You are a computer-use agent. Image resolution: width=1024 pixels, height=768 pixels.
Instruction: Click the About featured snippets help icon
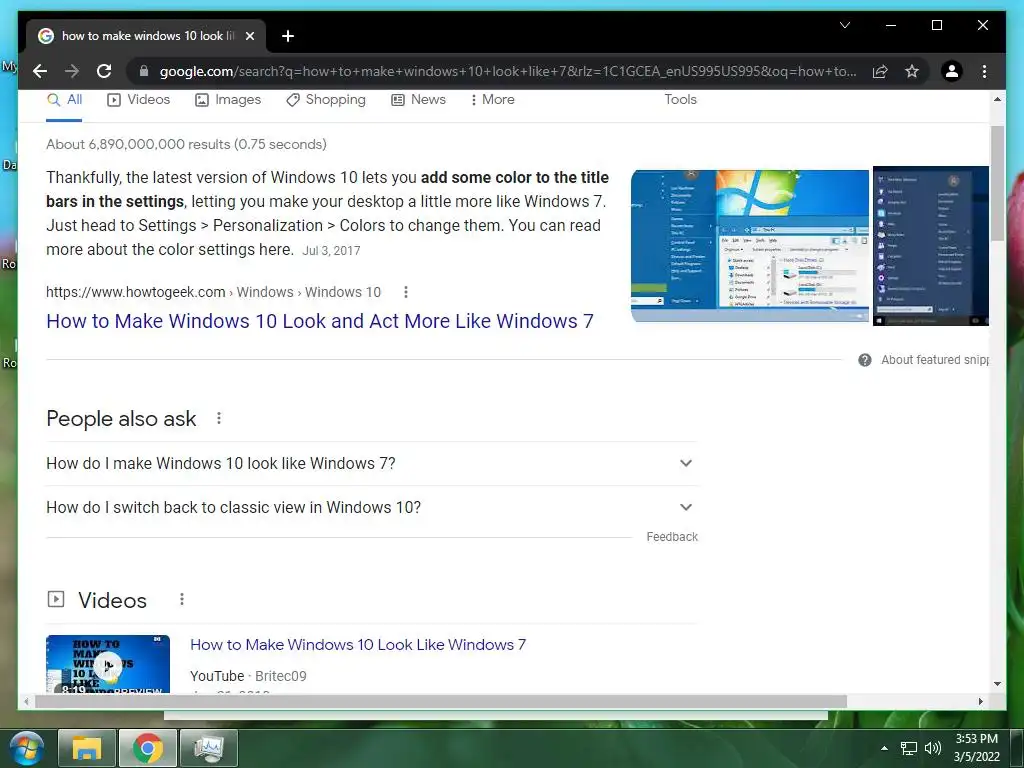pyautogui.click(x=865, y=360)
